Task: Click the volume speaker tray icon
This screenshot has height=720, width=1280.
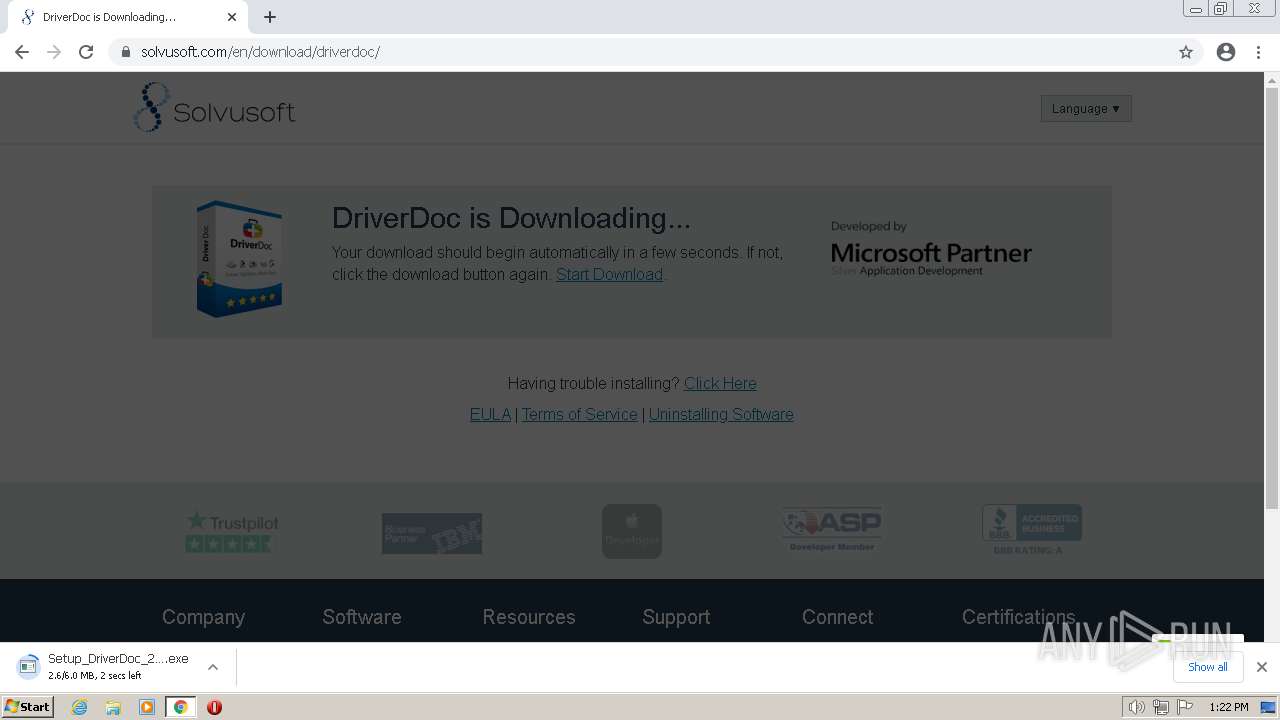Action: point(1136,707)
